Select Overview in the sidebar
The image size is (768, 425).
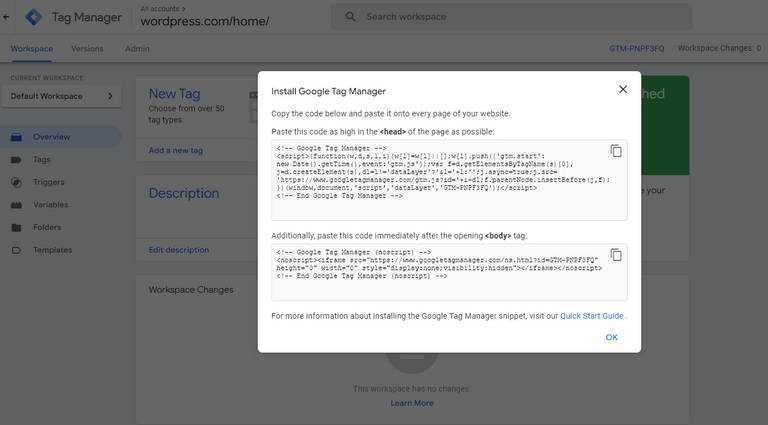(x=61, y=137)
